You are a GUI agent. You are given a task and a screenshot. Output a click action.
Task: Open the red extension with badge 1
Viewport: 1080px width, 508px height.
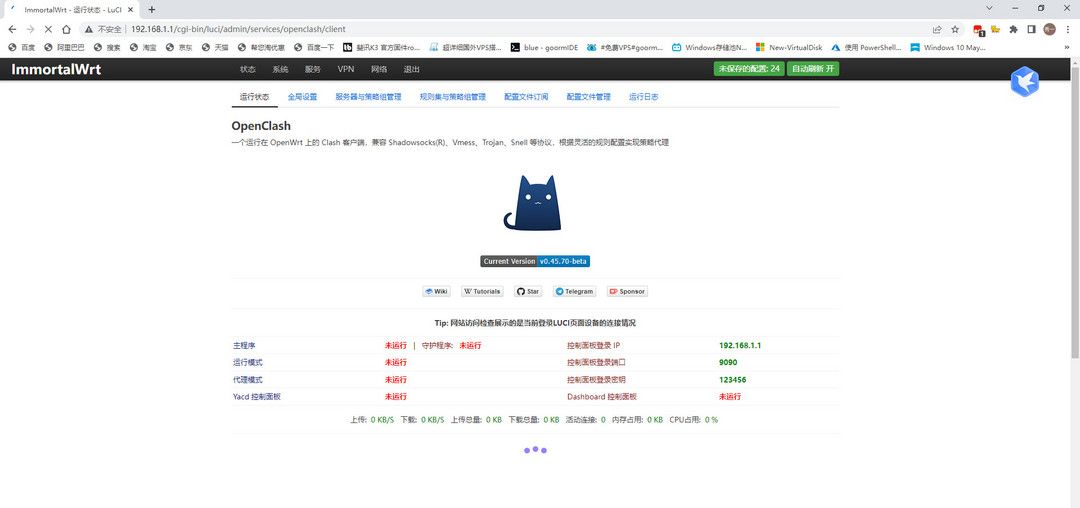coord(978,30)
